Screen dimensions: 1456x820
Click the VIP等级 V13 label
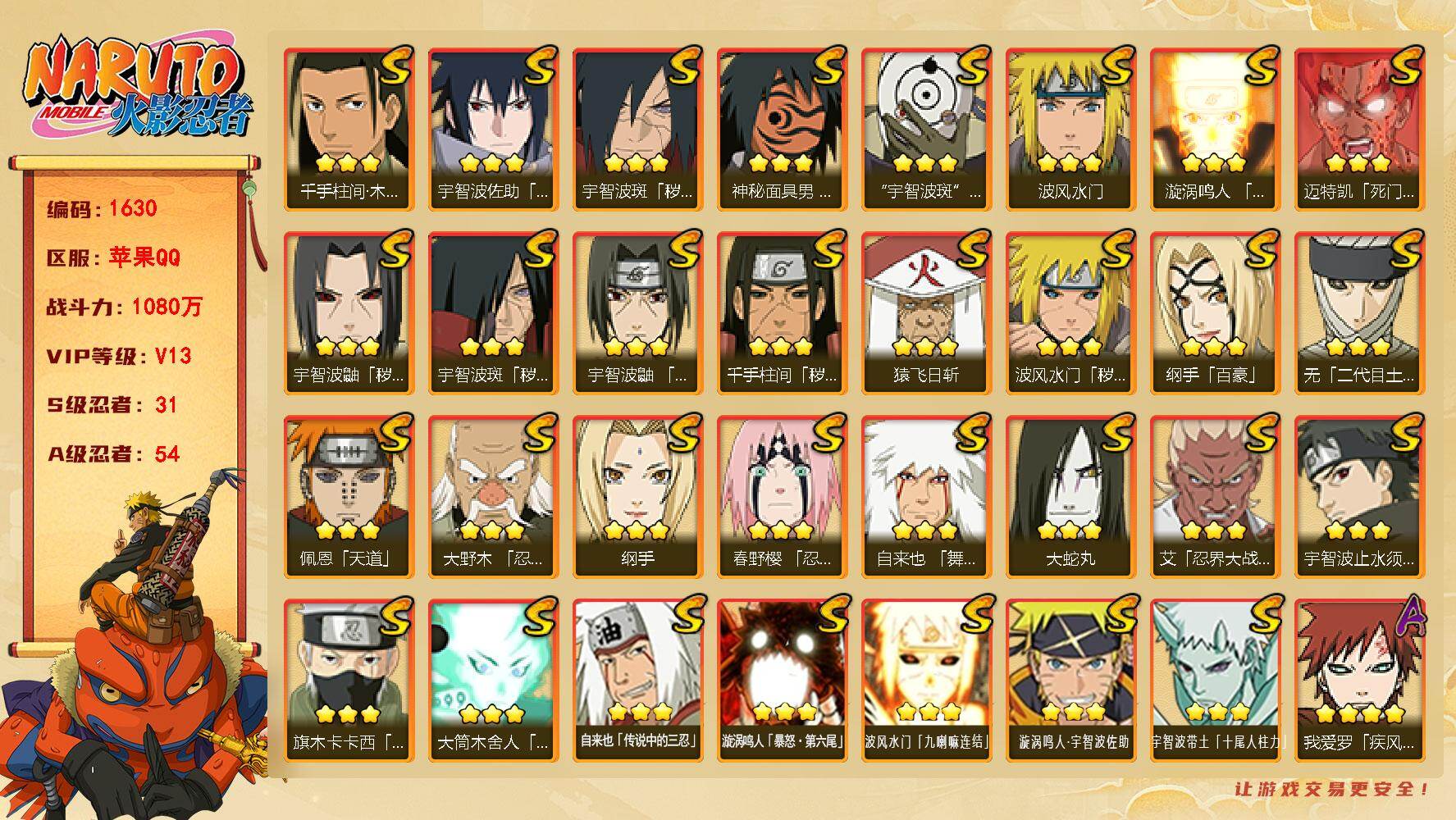pyautogui.click(x=119, y=356)
